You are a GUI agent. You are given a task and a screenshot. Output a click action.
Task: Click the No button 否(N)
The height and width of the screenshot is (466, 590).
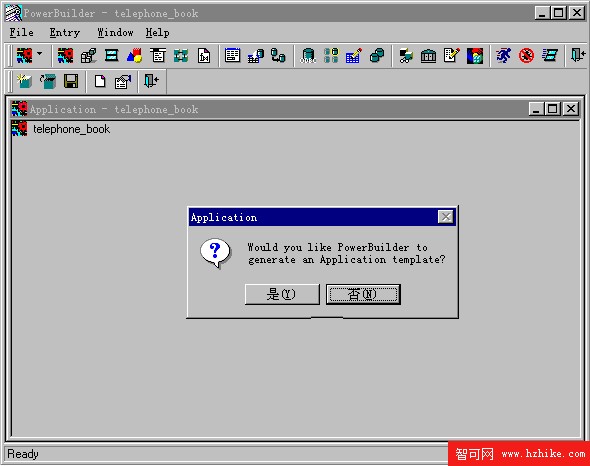click(x=363, y=294)
